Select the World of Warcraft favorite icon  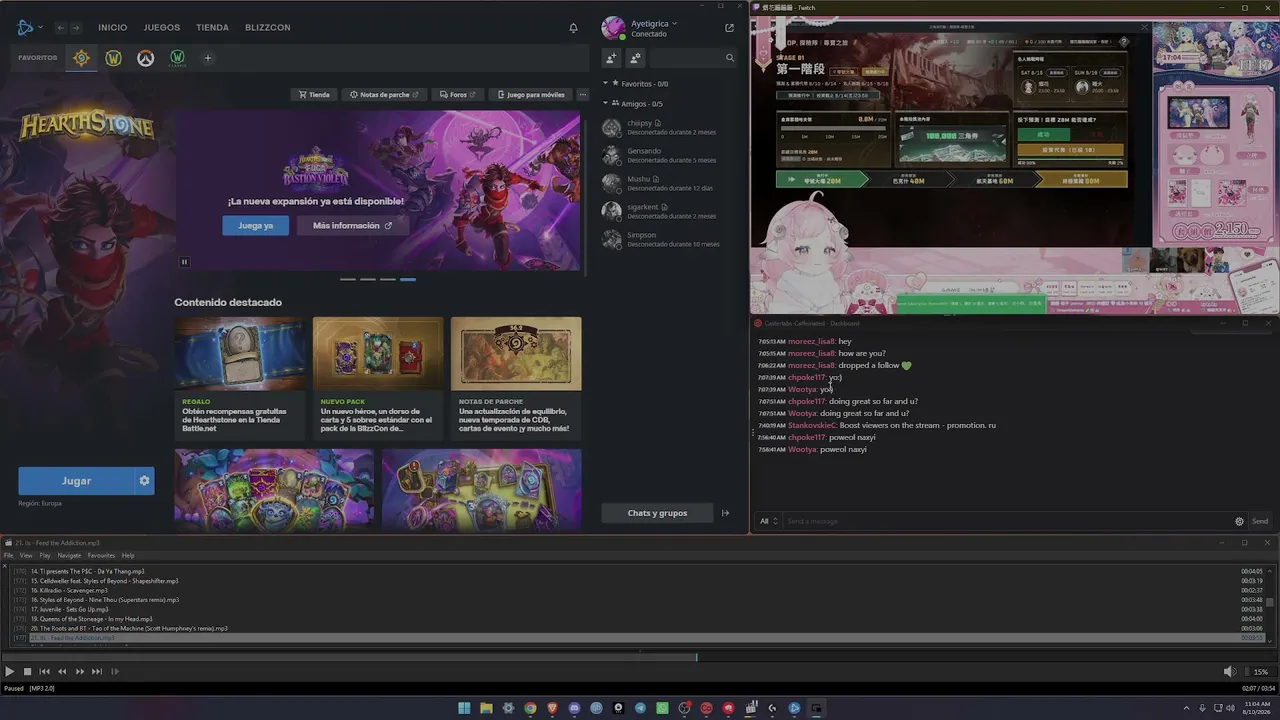tap(113, 58)
